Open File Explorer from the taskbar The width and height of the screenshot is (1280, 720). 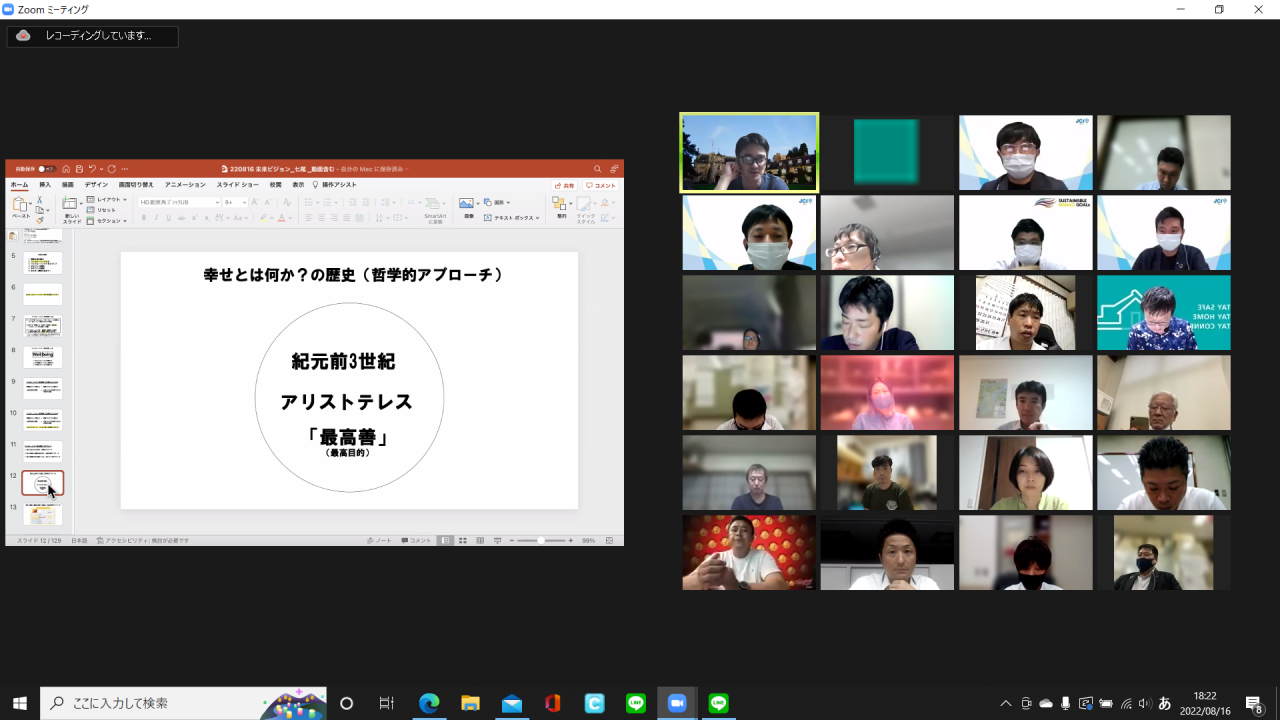[x=471, y=703]
